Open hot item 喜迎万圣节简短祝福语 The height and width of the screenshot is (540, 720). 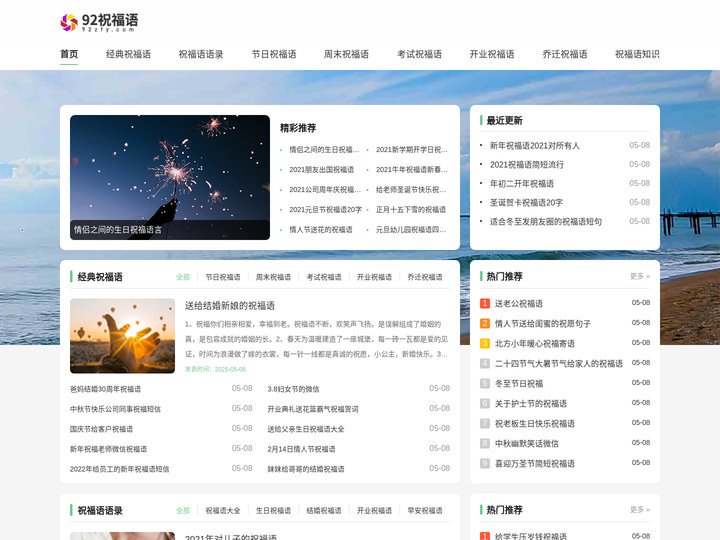tap(535, 464)
